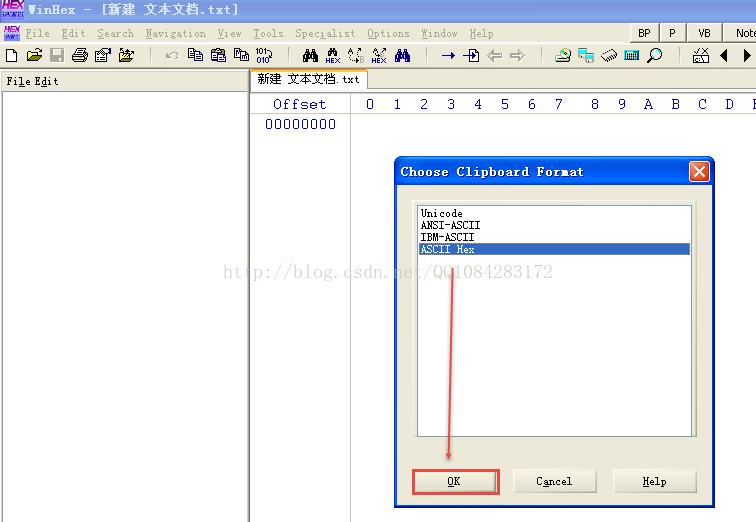
Task: Click the Open RAM chip icon
Action: pos(609,56)
